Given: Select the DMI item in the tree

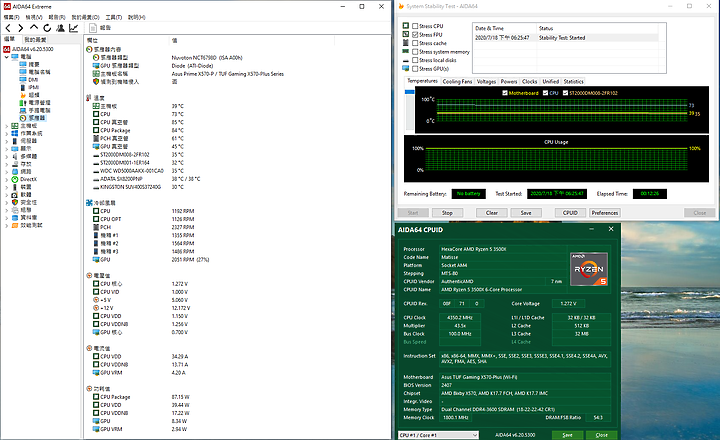Looking at the screenshot, I should click(33, 79).
